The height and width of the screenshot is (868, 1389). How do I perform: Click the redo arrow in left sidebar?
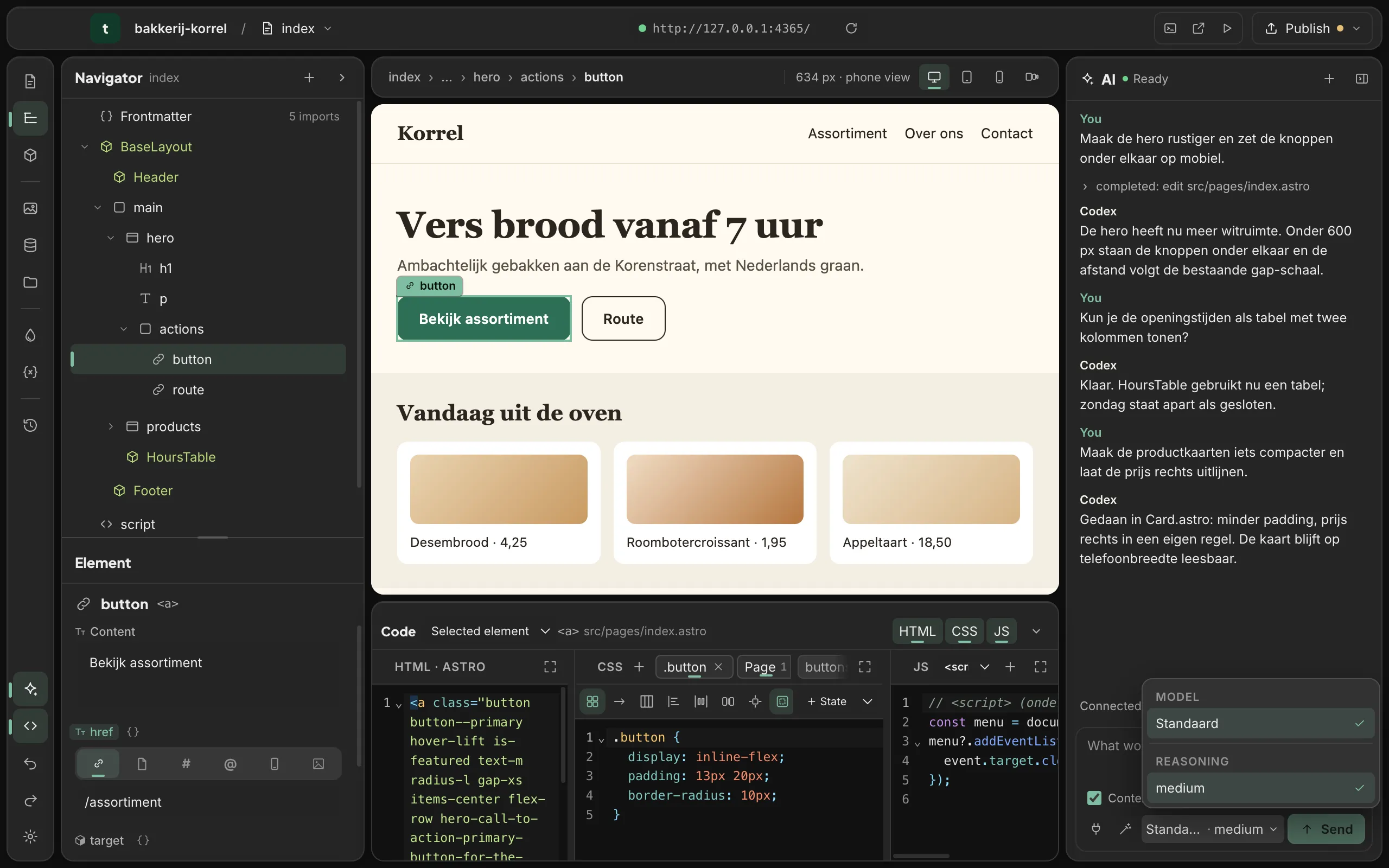30,800
